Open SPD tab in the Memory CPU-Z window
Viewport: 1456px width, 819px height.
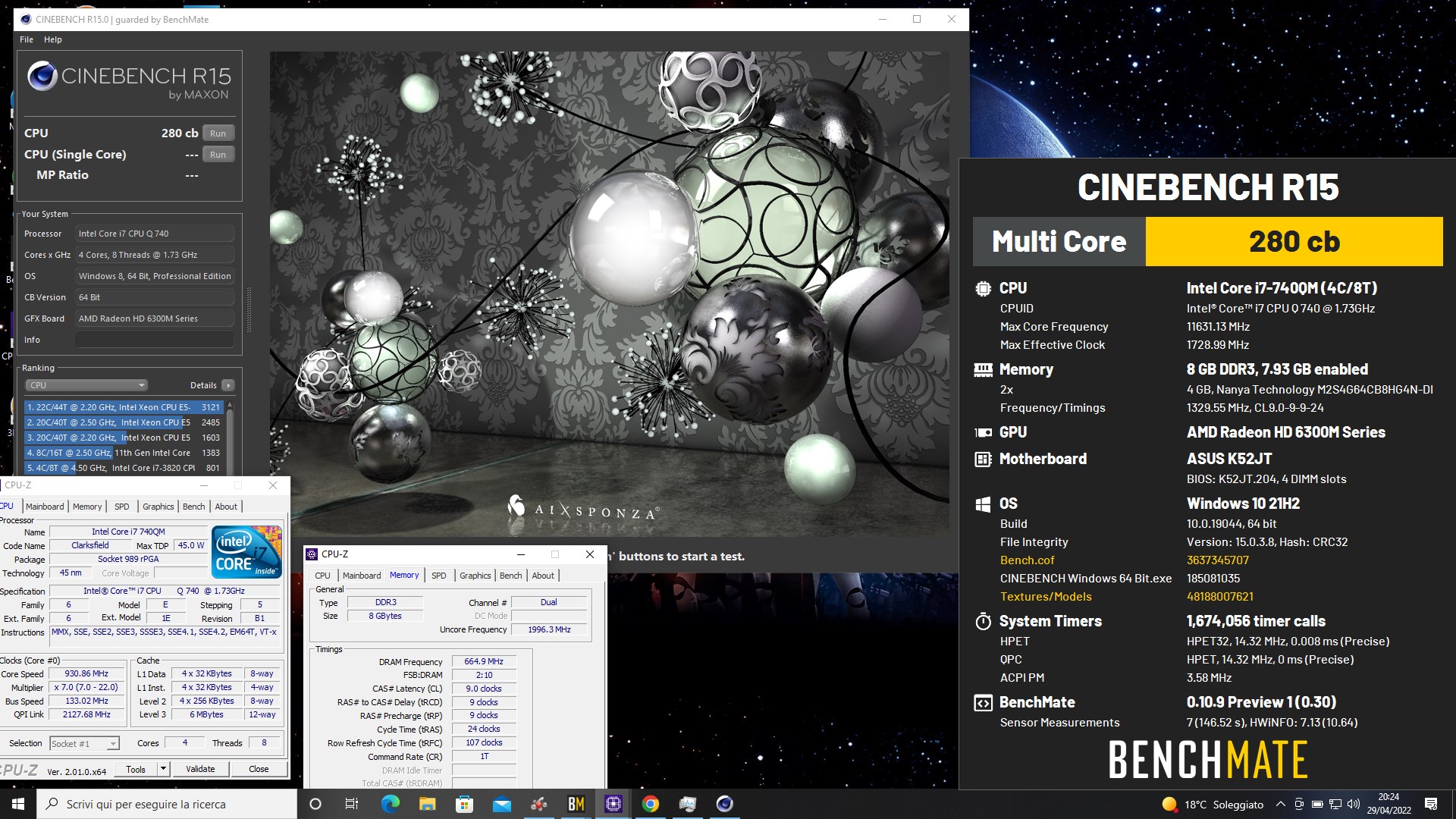pyautogui.click(x=438, y=576)
